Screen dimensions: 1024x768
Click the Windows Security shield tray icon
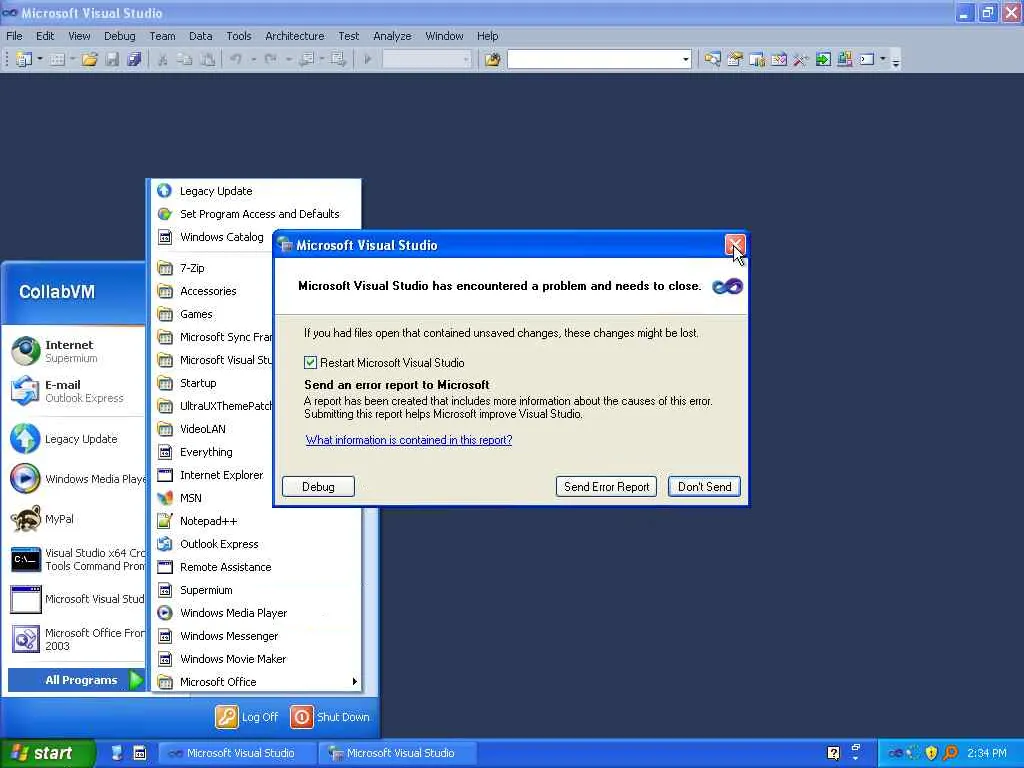[x=931, y=753]
